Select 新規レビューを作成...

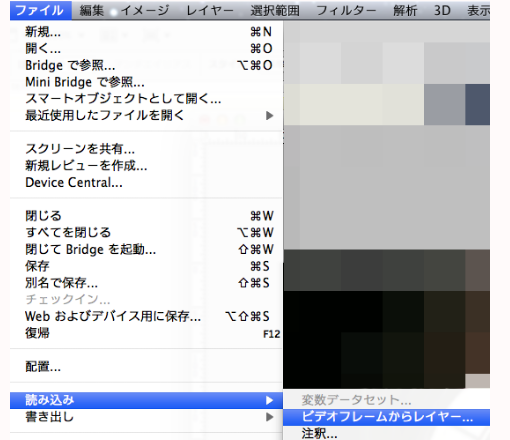point(146,165)
